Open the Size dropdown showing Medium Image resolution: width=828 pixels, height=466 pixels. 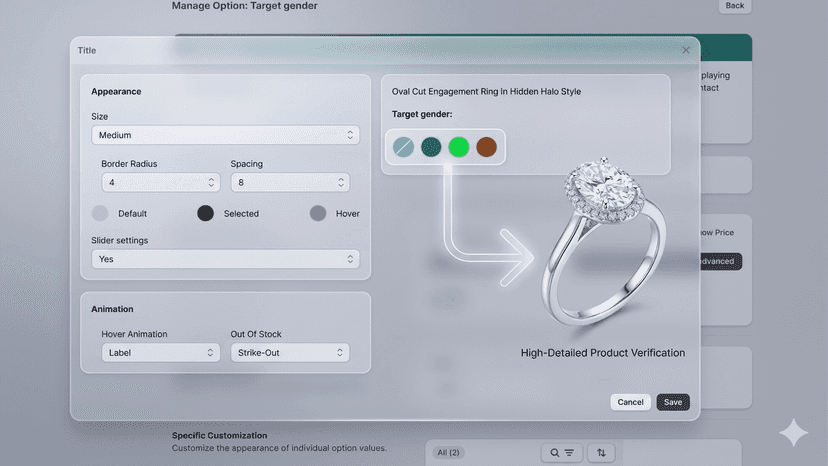225,135
